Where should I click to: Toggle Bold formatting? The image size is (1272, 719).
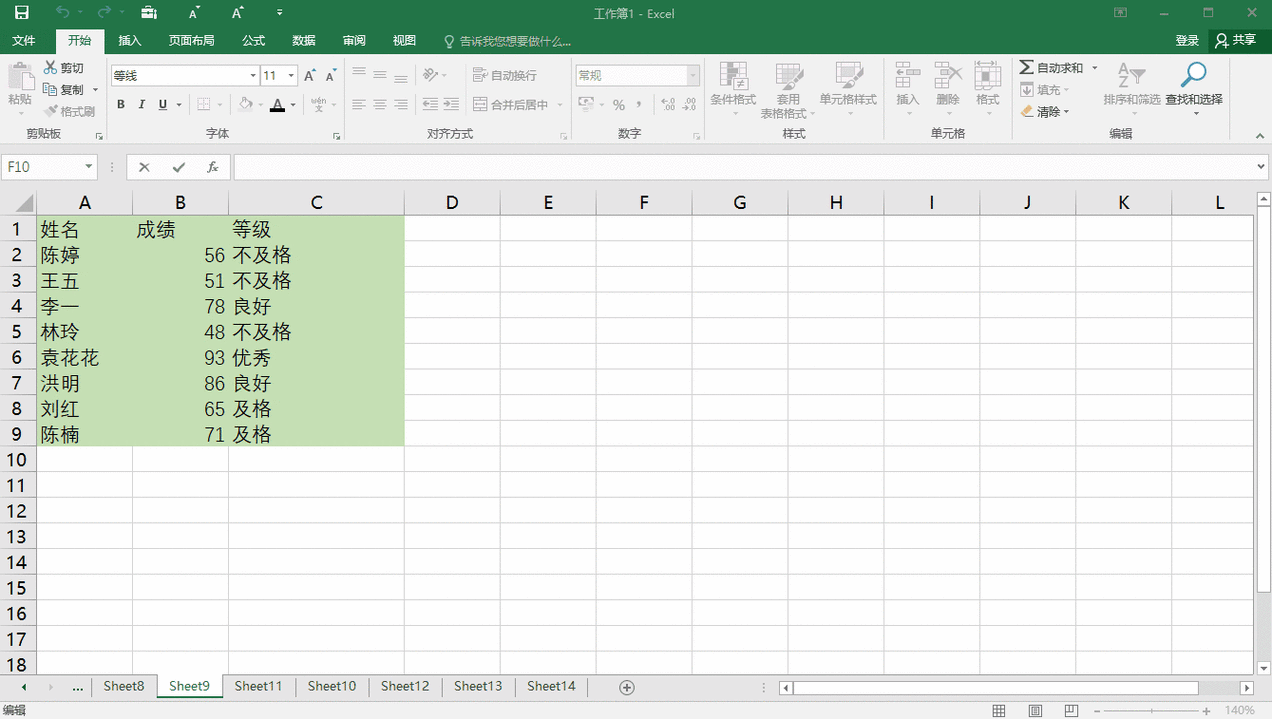121,105
